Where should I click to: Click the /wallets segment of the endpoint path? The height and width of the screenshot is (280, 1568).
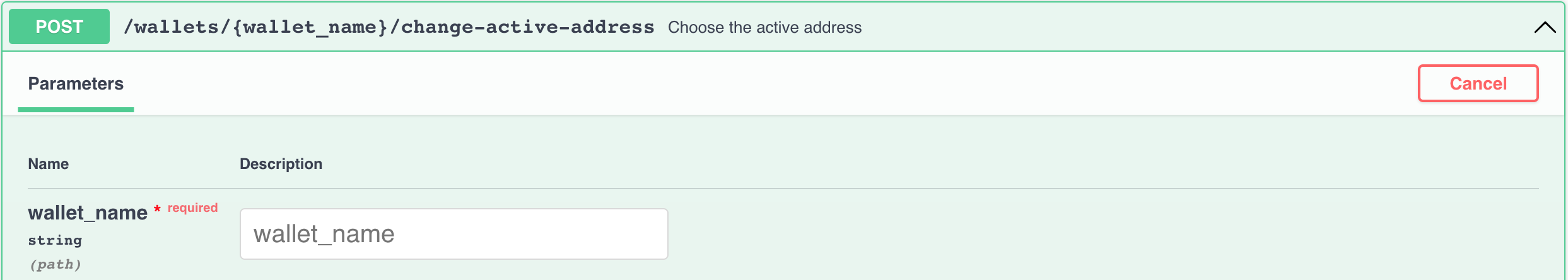coord(172,27)
